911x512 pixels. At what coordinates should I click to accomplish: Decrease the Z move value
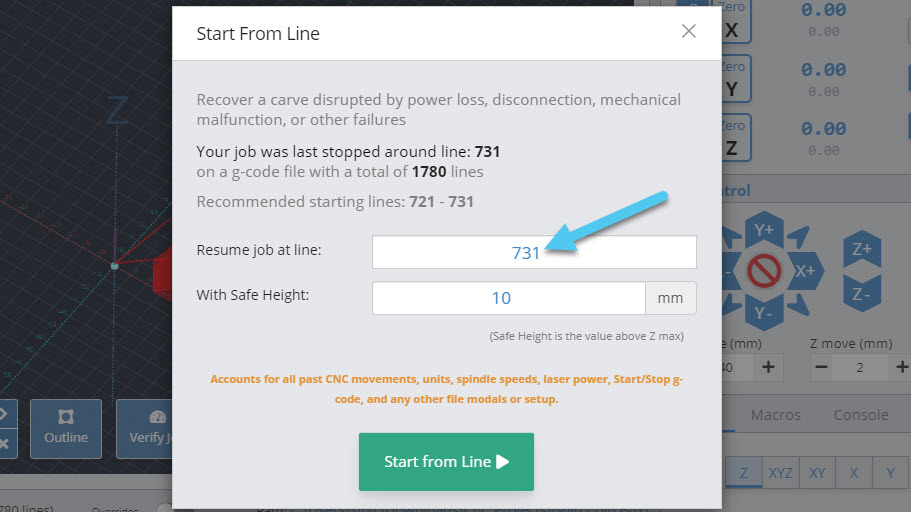coord(821,367)
